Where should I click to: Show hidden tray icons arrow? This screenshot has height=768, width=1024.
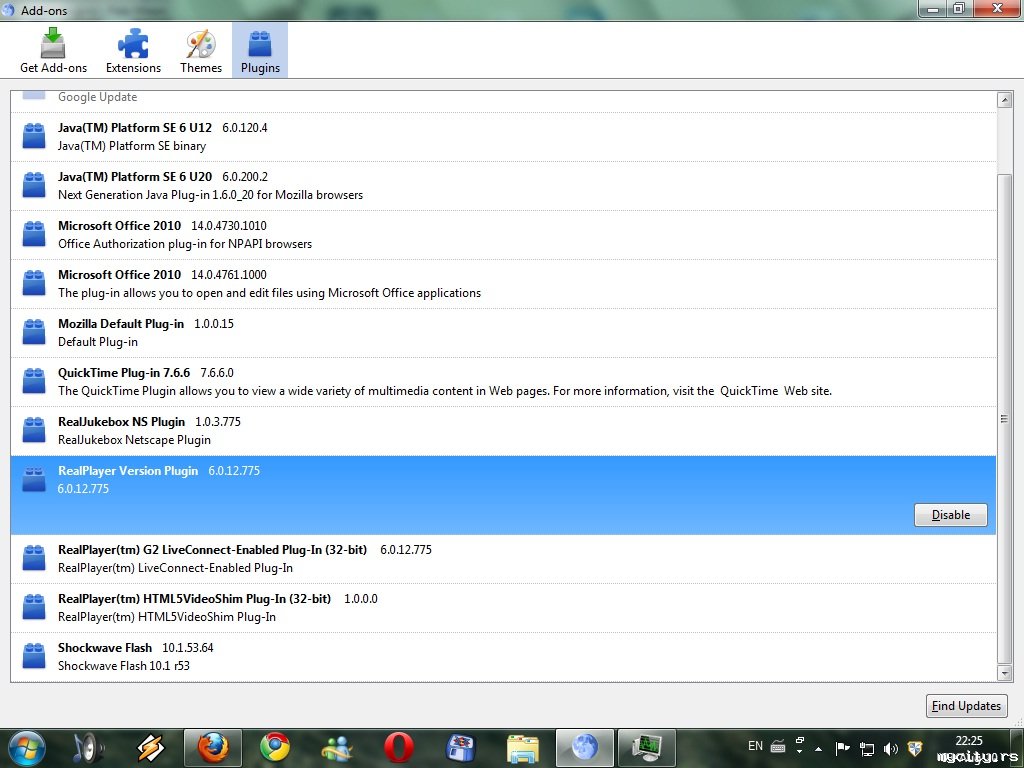(x=818, y=748)
